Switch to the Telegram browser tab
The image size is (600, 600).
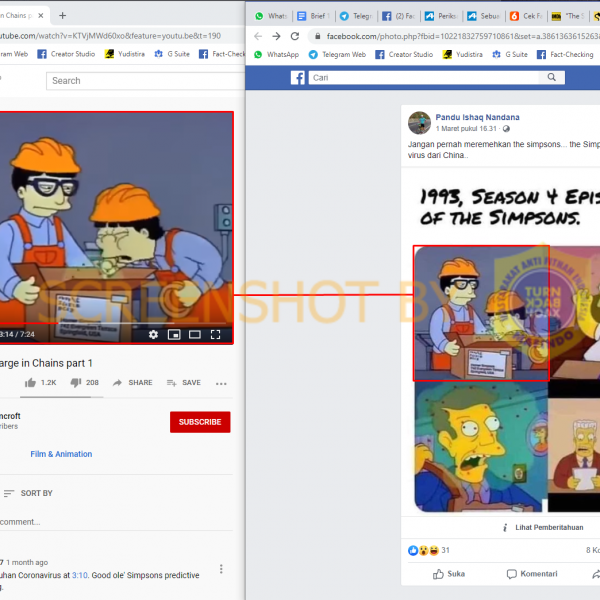point(356,16)
